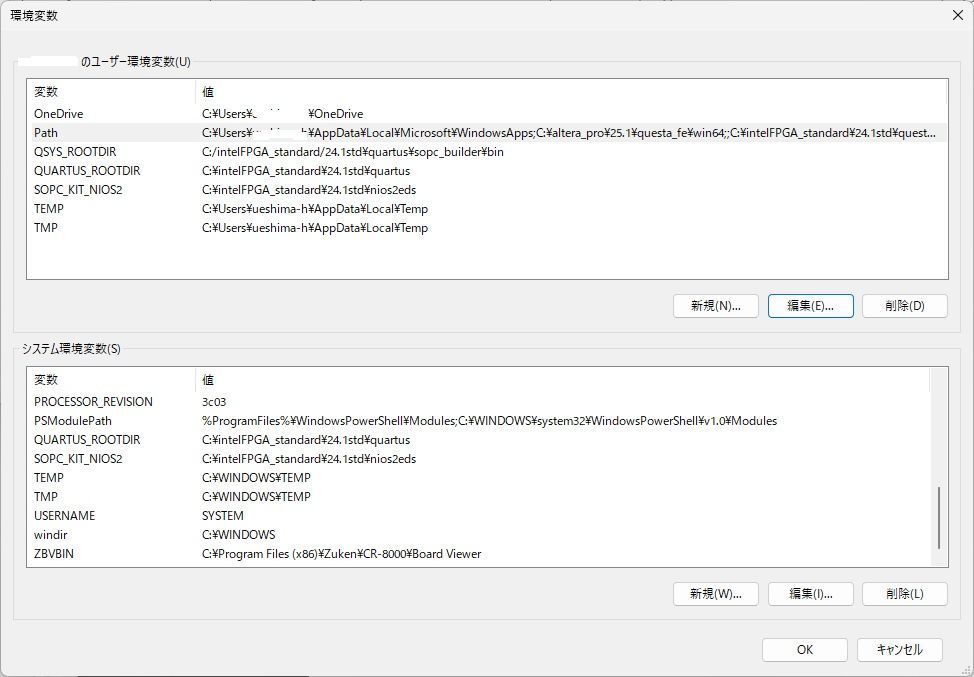This screenshot has height=677, width=974.
Task: Click the Board Viewer path value
Action: (x=342, y=553)
